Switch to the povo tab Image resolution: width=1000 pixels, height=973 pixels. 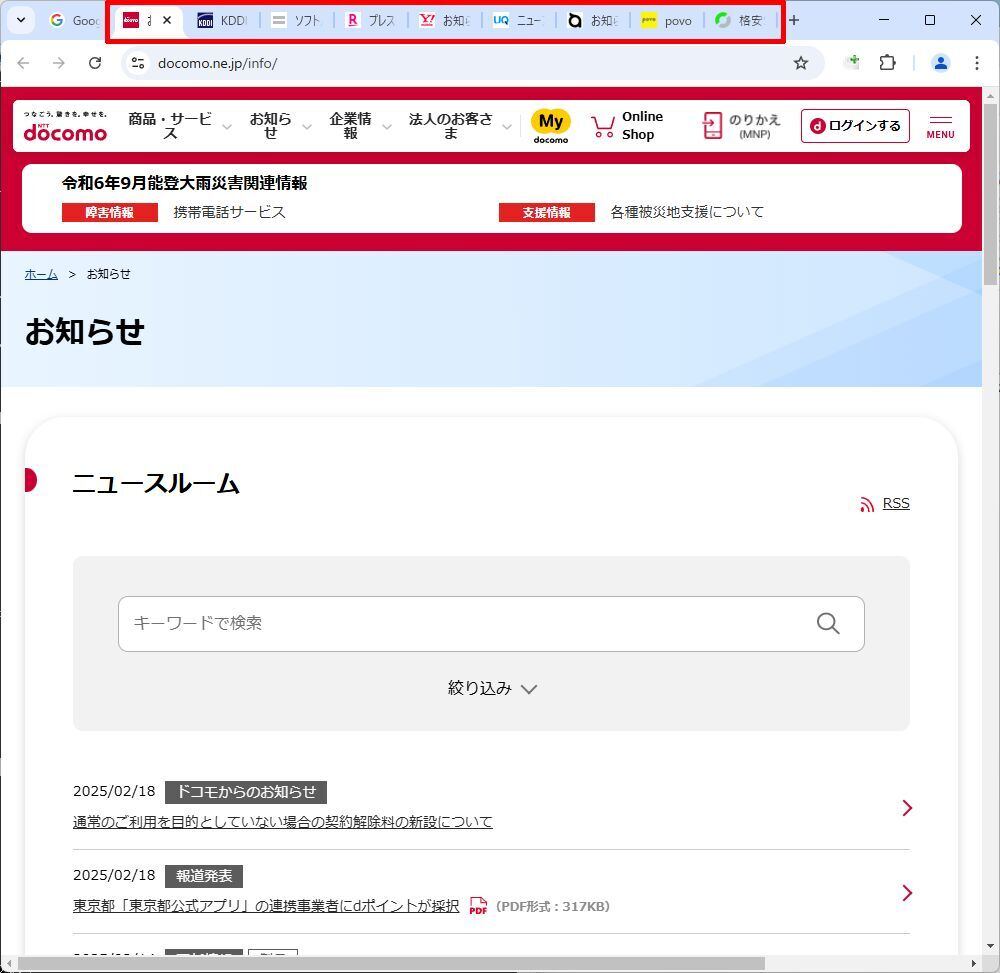666,20
